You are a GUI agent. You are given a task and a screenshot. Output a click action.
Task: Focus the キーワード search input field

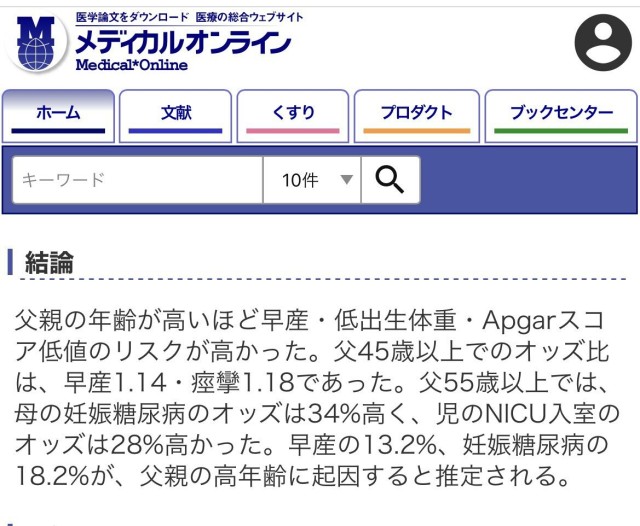click(x=138, y=180)
